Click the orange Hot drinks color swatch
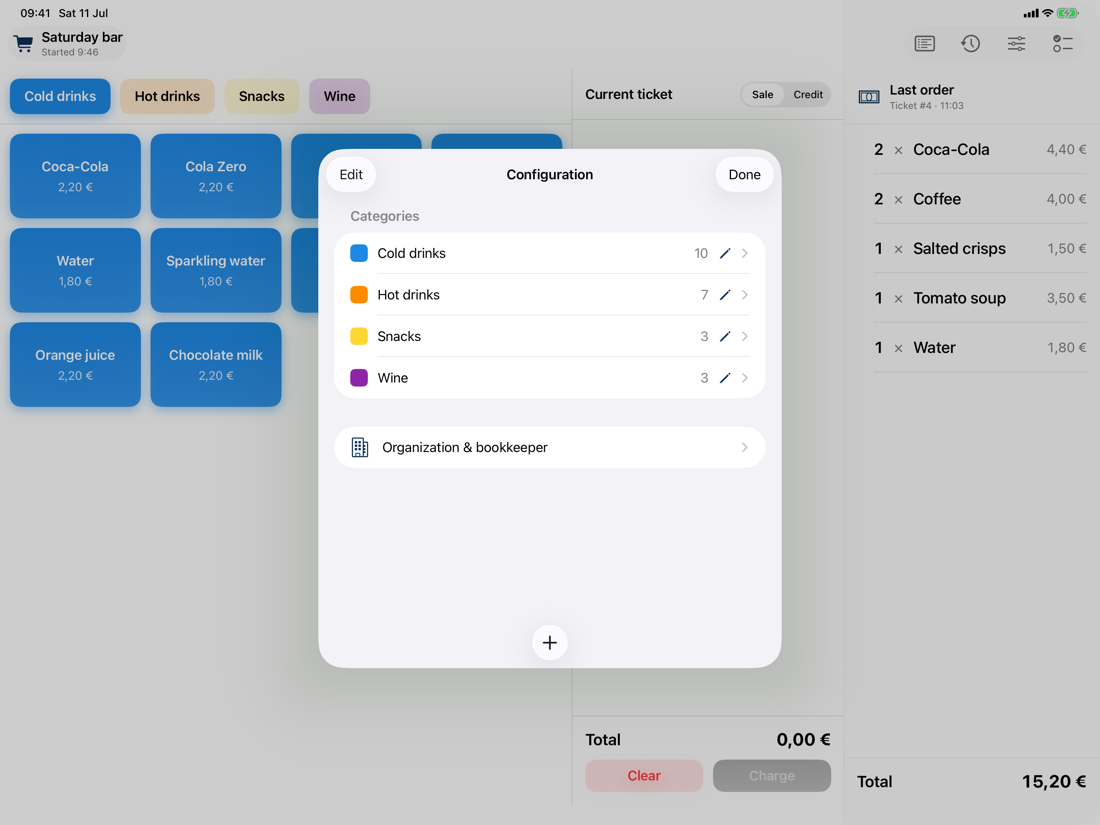Image resolution: width=1100 pixels, height=825 pixels. [x=359, y=295]
